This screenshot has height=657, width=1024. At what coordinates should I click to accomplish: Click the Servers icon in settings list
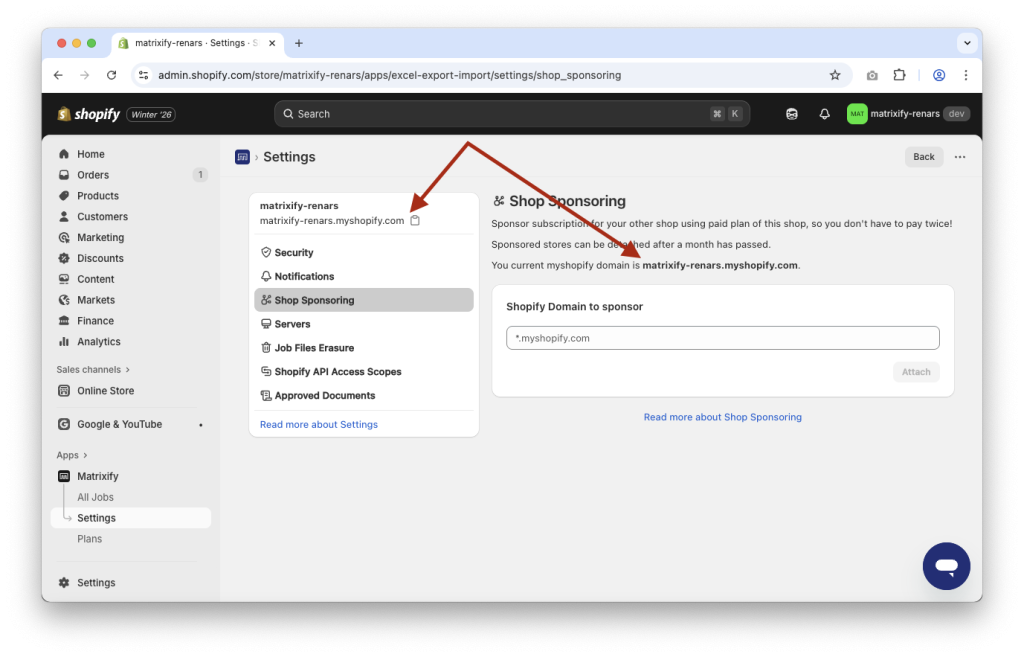265,323
